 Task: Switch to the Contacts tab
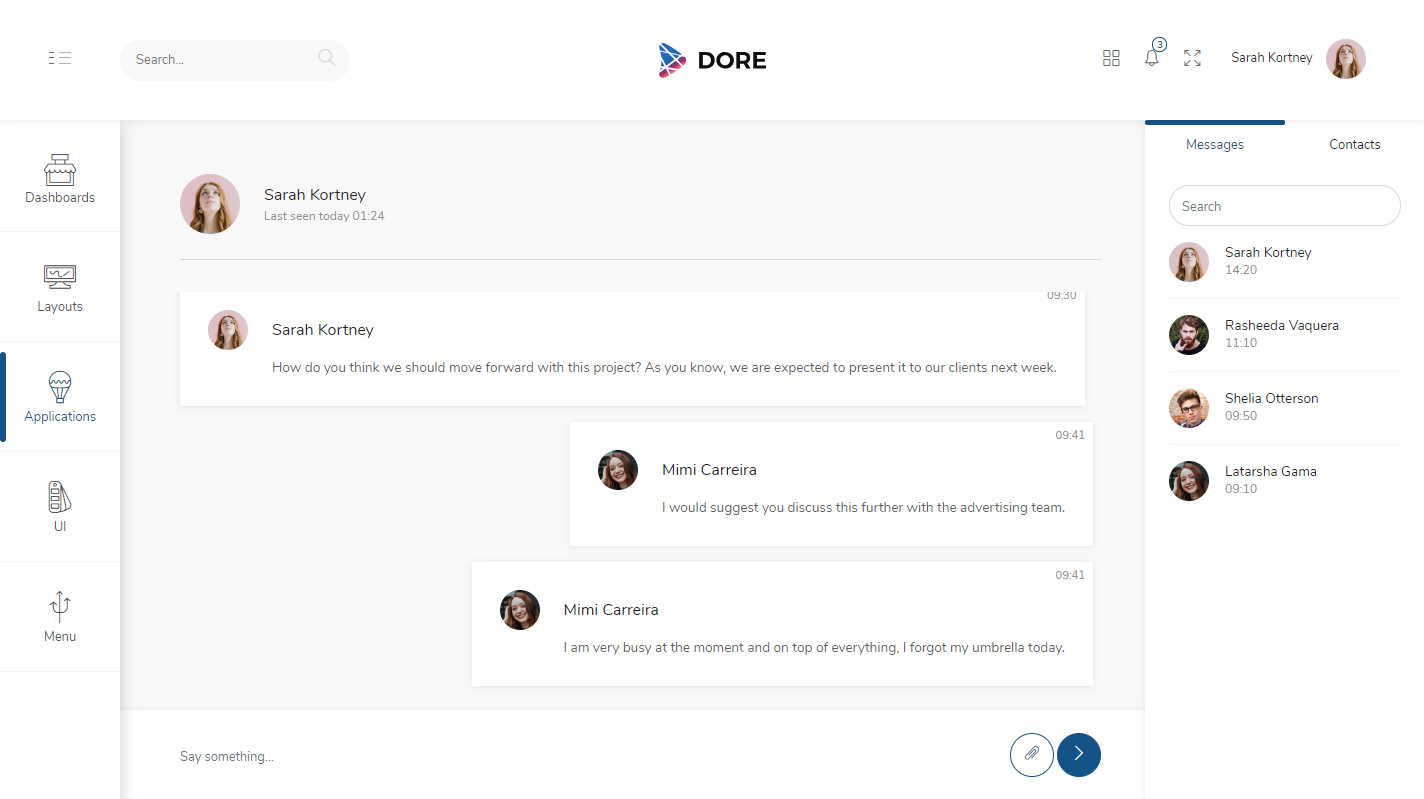click(x=1354, y=144)
